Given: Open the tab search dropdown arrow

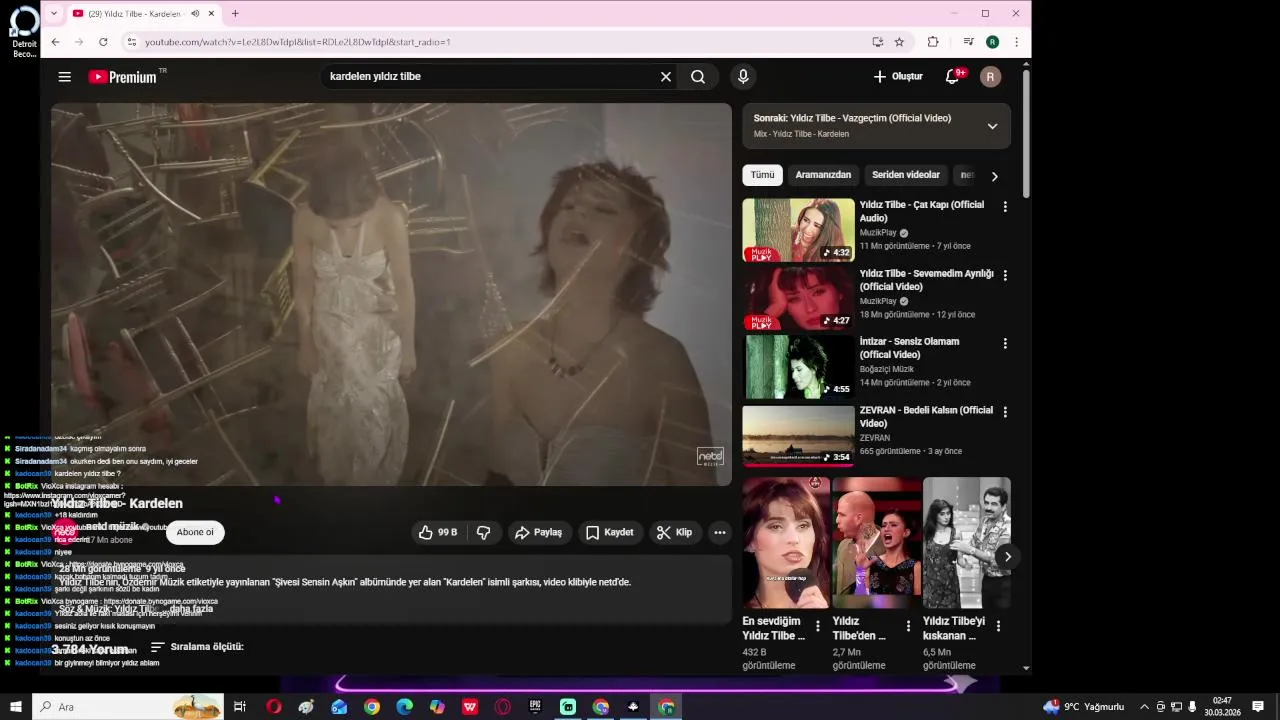Looking at the screenshot, I should 54,14.
